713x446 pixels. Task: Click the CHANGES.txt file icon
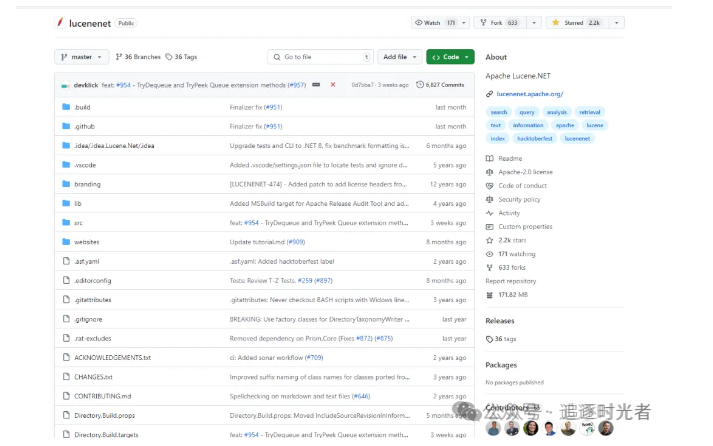[66, 376]
